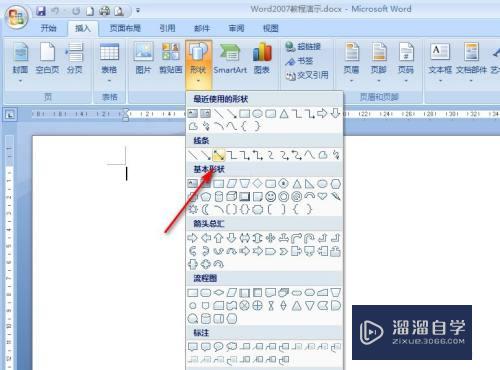Choose the crescent moon shape
The image size is (500, 370).
tap(206, 210)
